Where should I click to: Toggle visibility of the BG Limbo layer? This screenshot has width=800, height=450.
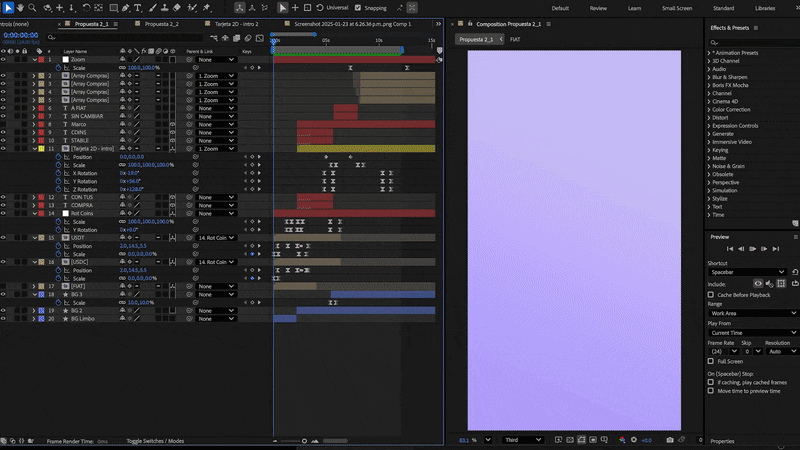3,318
